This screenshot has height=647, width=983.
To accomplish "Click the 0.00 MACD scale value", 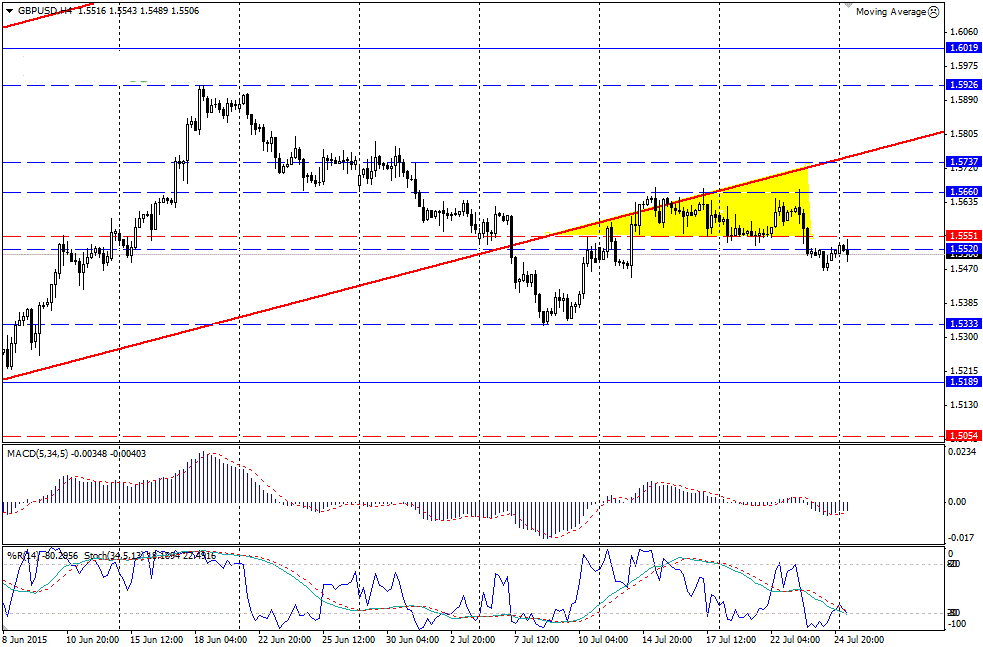I will tap(958, 502).
